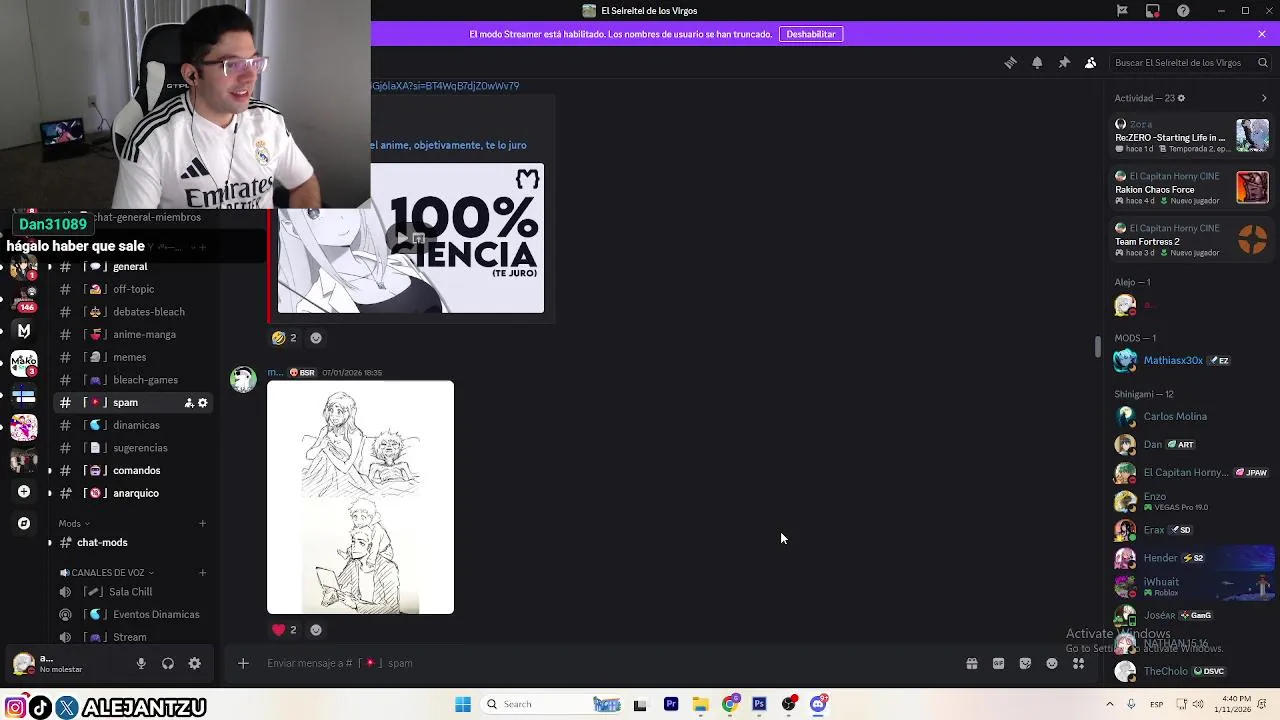Open member El Capitan Horny in Shinigami list

(1190, 473)
